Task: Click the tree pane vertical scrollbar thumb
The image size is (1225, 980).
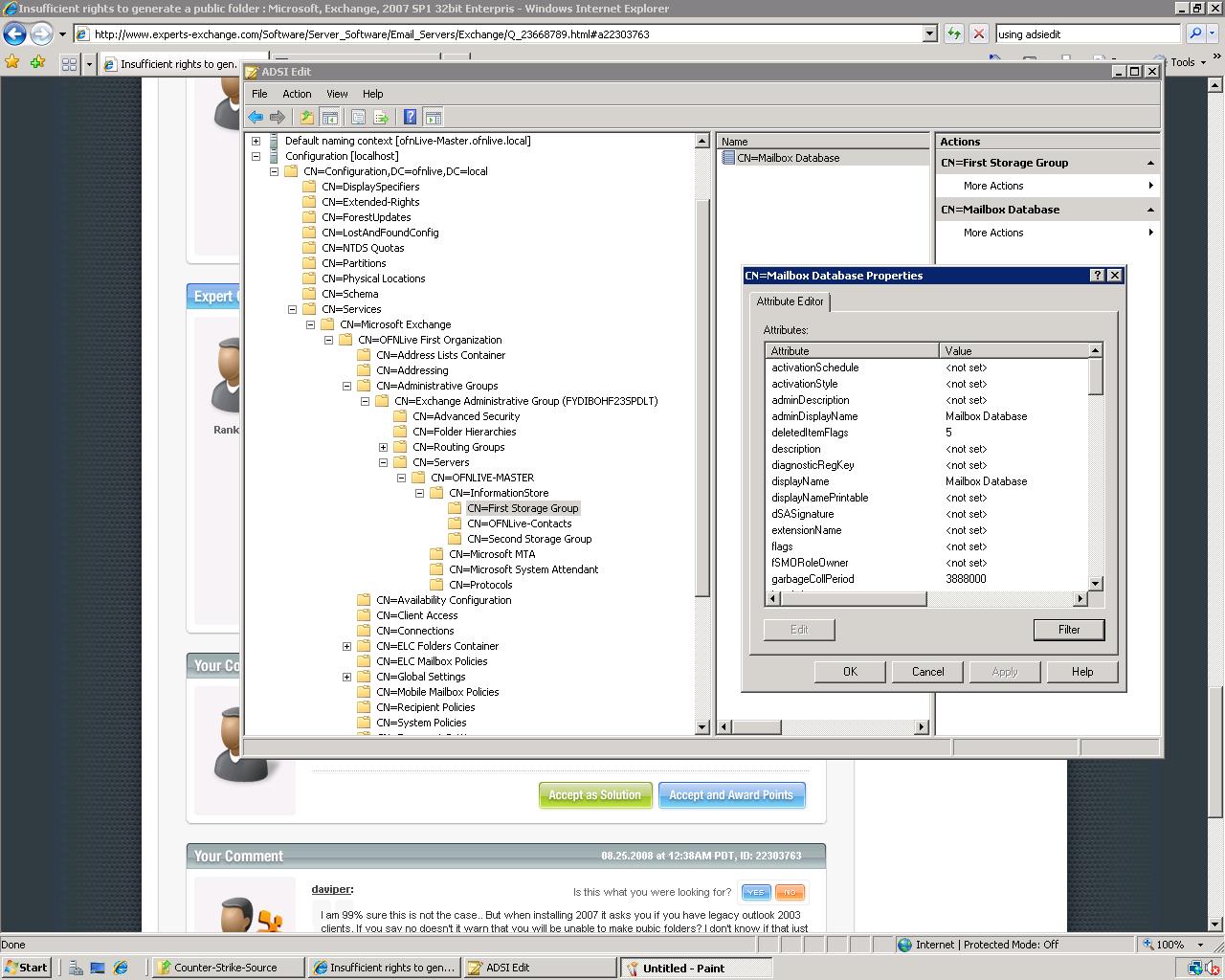Action: click(702, 397)
